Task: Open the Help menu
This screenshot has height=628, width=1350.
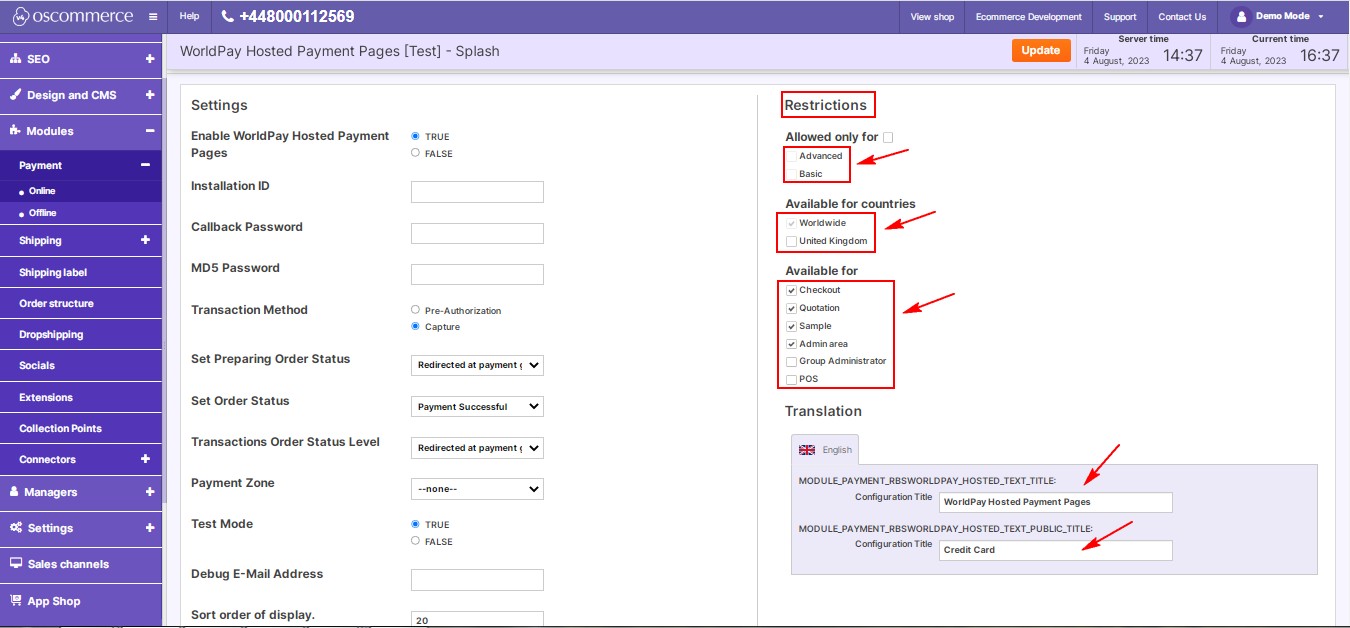Action: [189, 17]
